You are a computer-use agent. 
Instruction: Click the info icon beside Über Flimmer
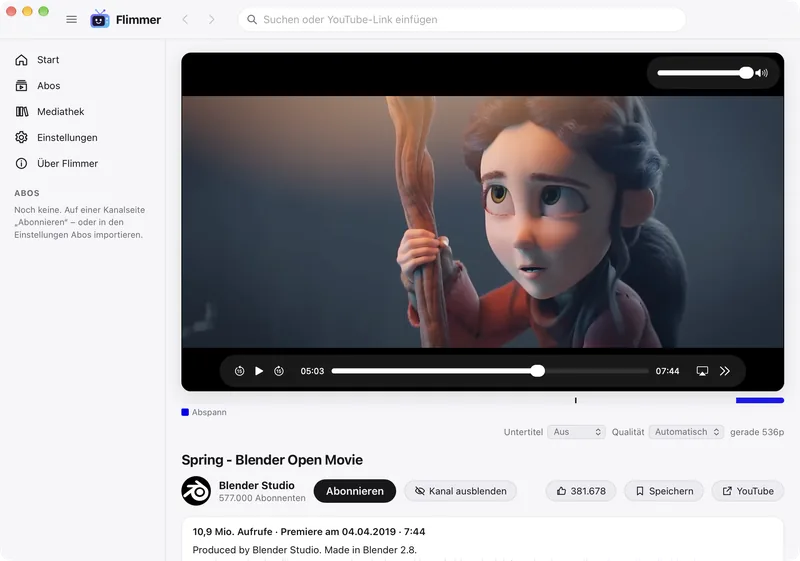tap(21, 164)
